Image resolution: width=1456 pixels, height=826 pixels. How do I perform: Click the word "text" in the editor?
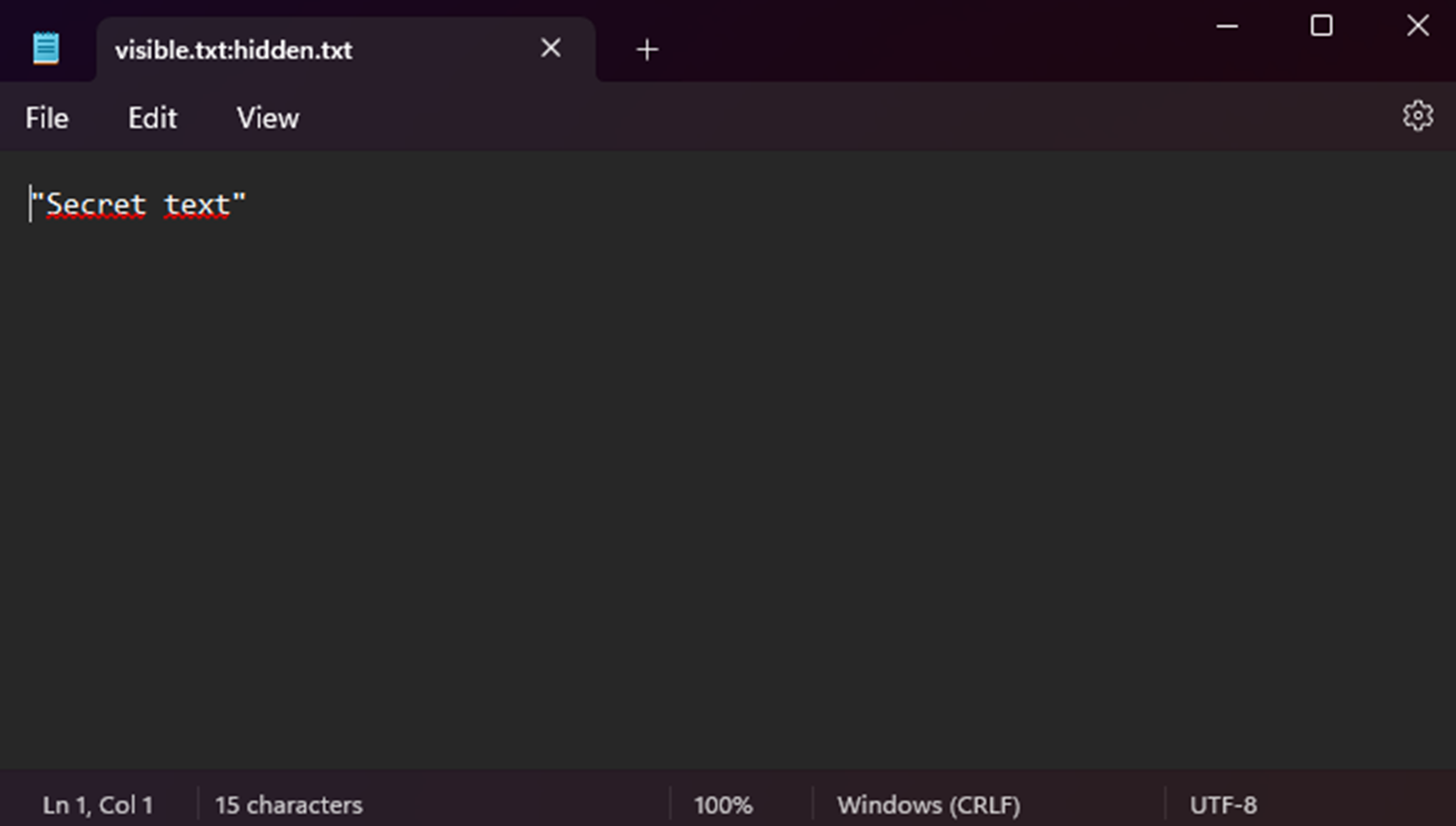(x=197, y=204)
